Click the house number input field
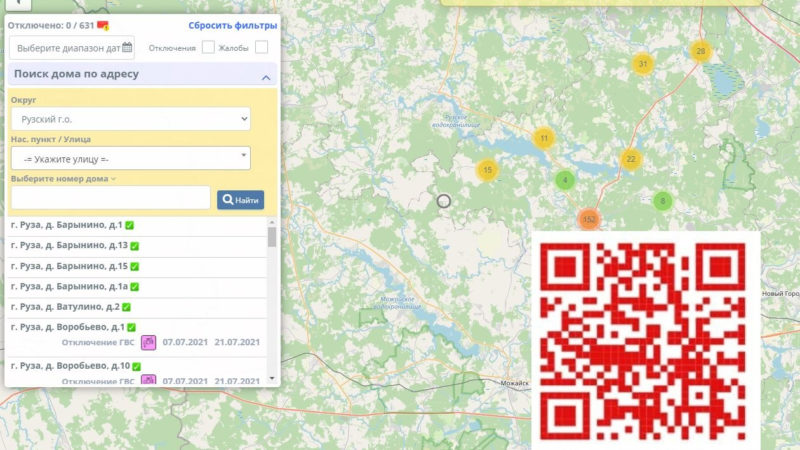800x450 pixels. coord(111,198)
